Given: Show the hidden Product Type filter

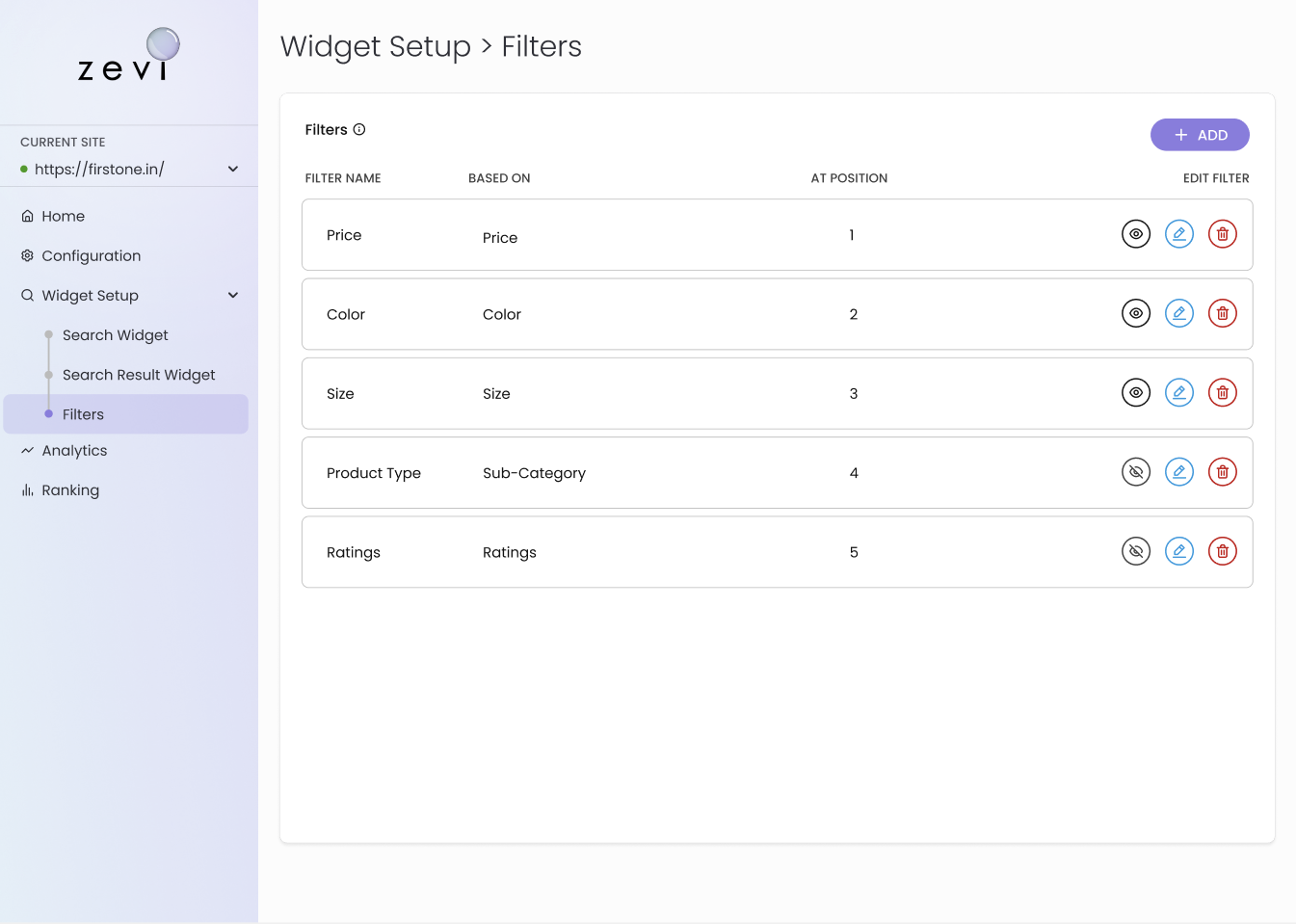Looking at the screenshot, I should (x=1136, y=472).
